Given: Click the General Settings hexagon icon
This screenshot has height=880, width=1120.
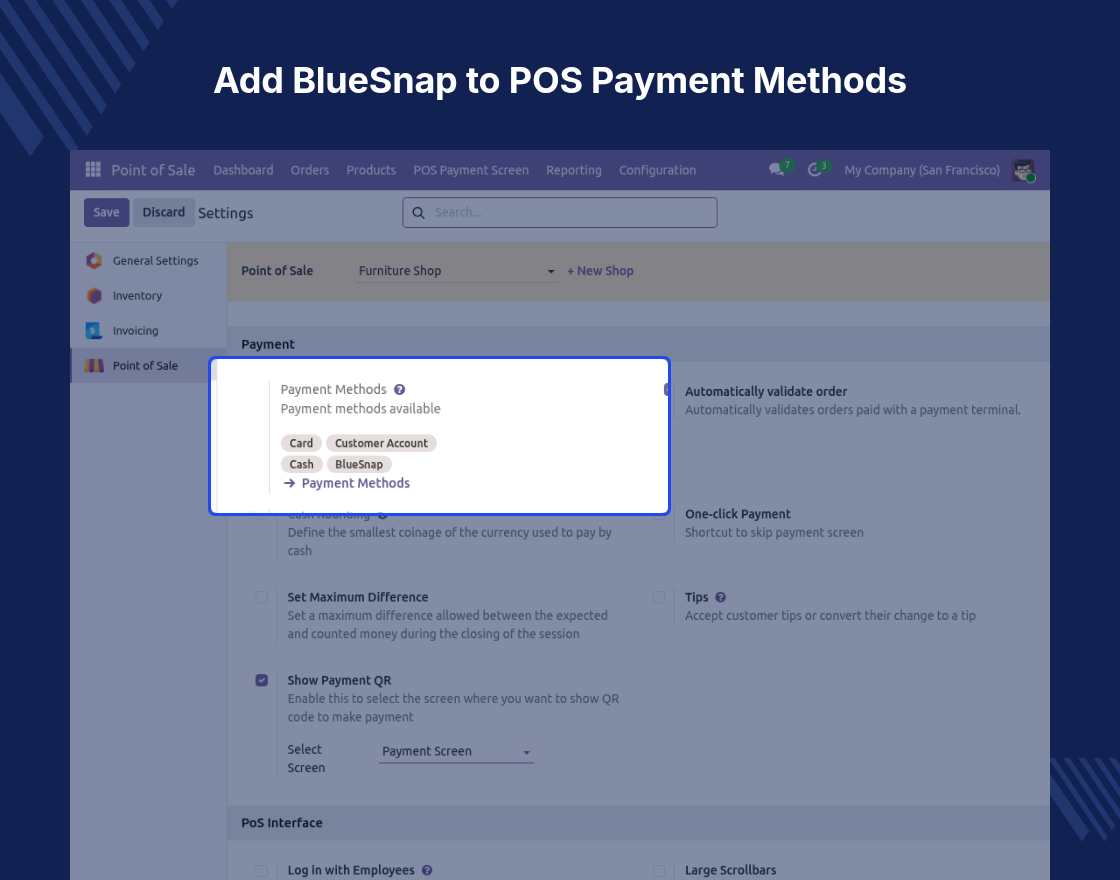Looking at the screenshot, I should click(x=94, y=261).
